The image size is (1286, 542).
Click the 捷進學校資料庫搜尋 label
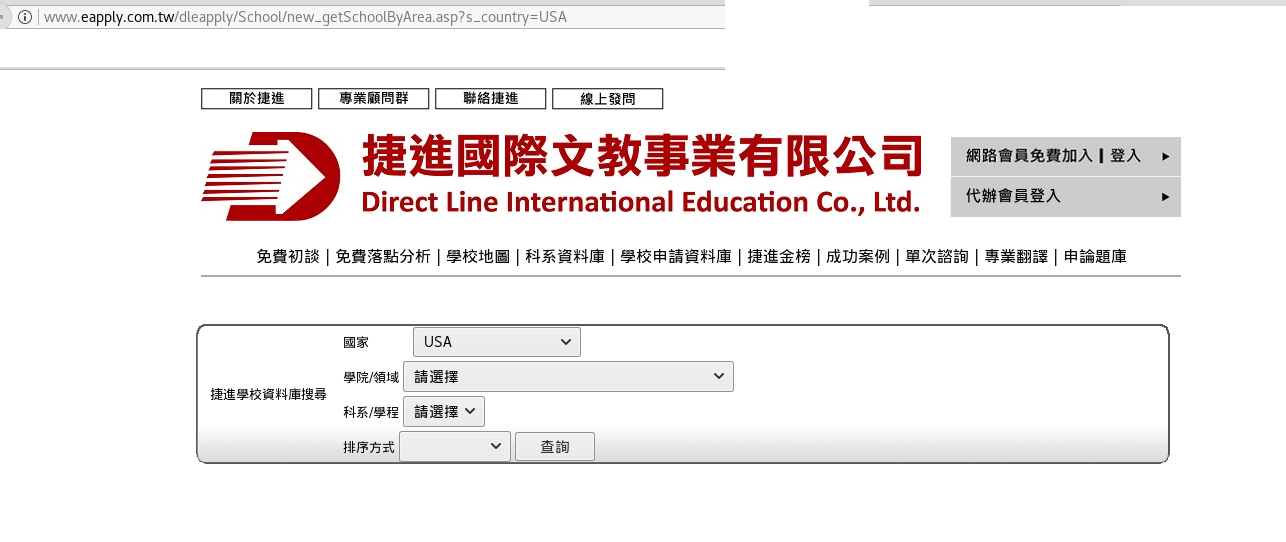coord(268,395)
